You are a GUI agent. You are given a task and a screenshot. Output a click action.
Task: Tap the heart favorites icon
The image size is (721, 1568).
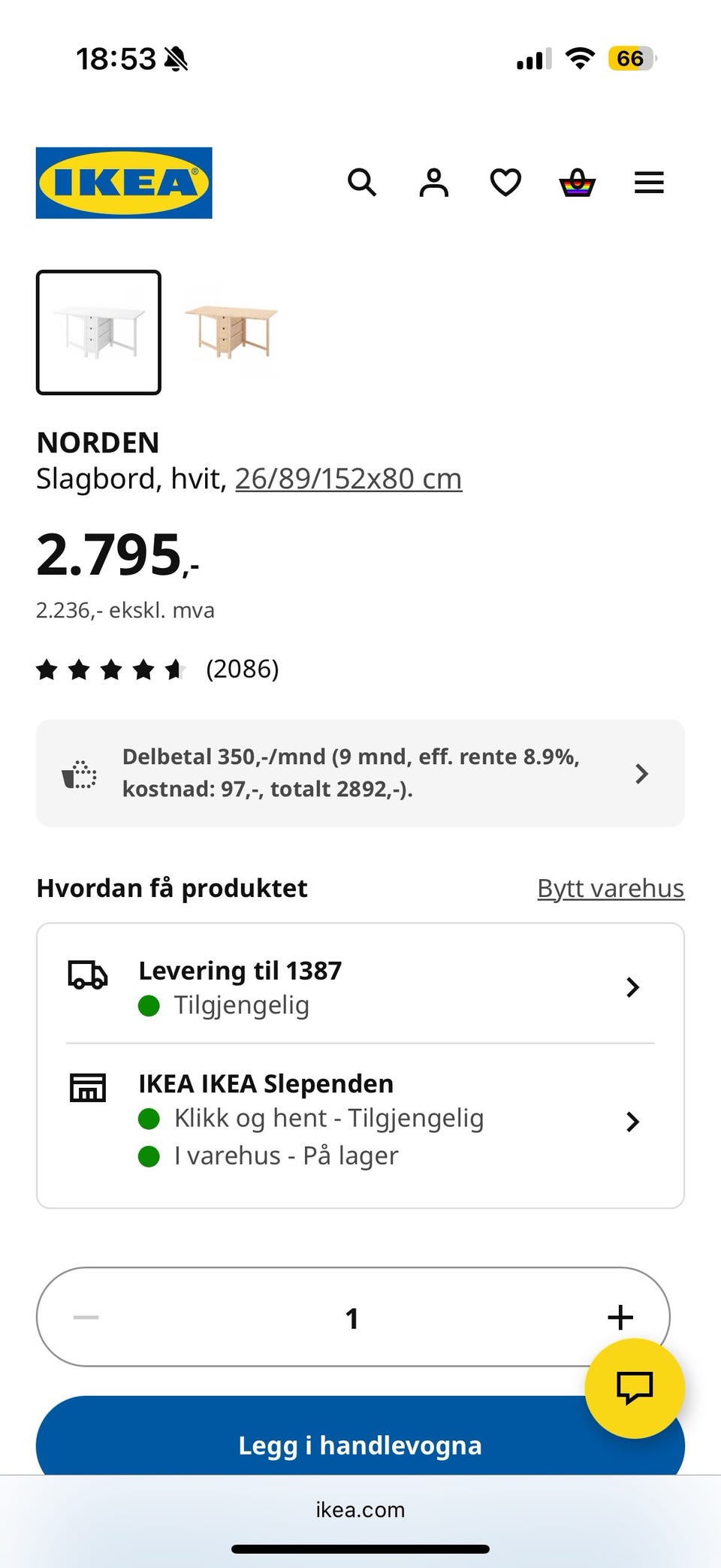[505, 183]
